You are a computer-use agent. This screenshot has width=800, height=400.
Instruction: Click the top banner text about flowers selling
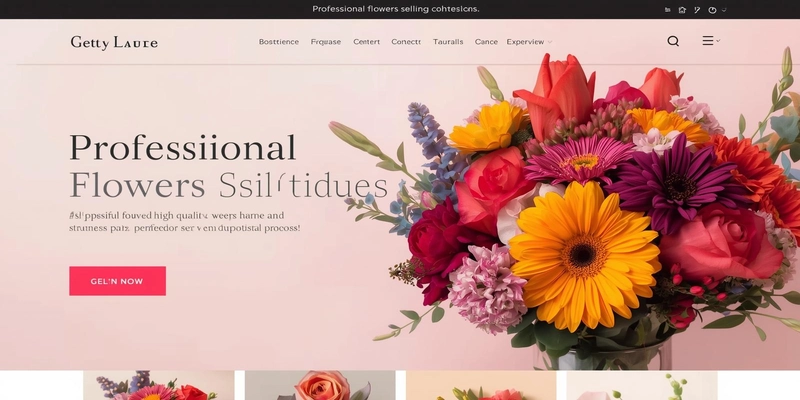coord(395,9)
